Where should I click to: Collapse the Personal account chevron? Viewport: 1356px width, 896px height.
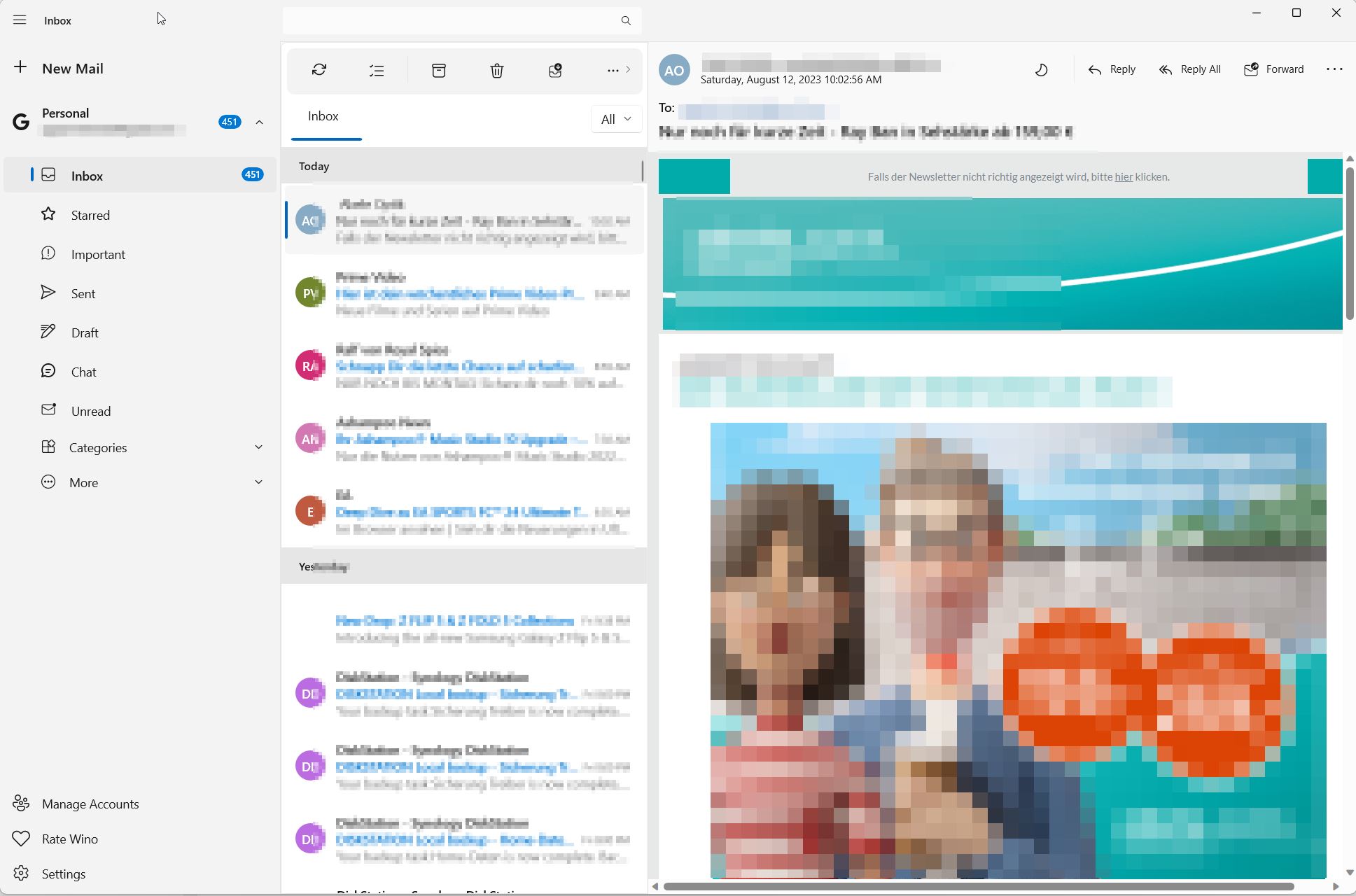[x=259, y=122]
